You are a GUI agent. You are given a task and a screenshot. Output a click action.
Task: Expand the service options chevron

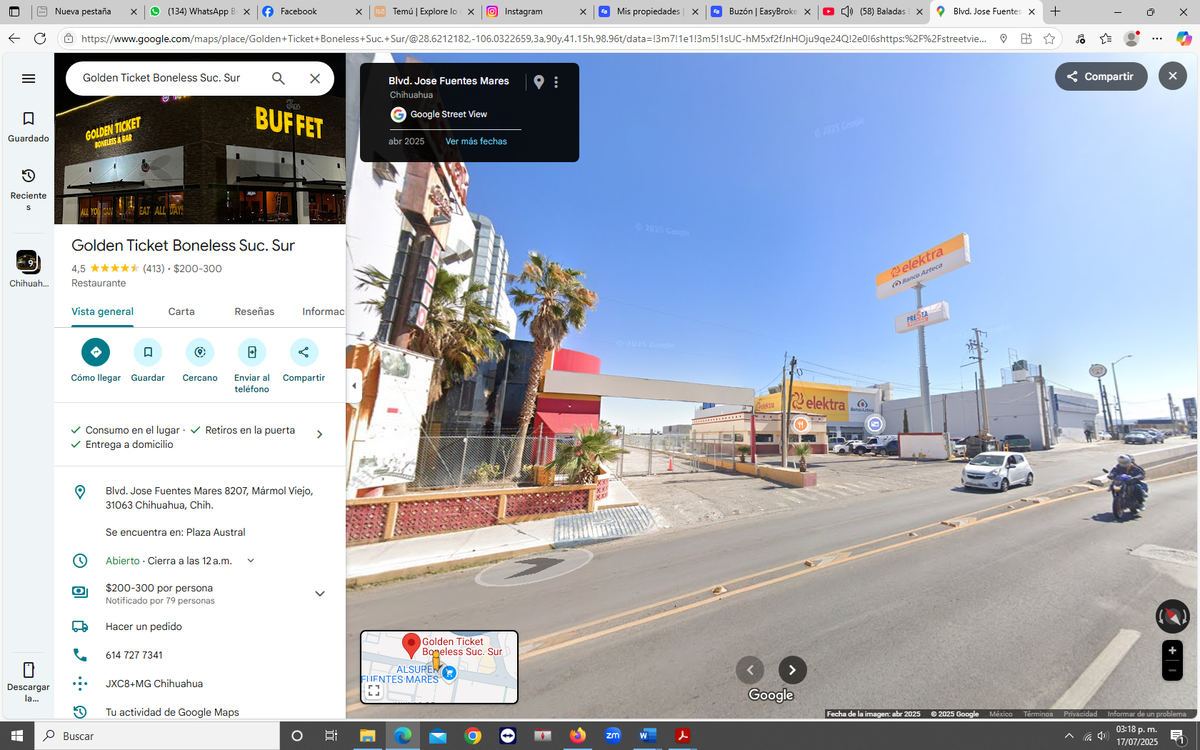[x=319, y=435]
